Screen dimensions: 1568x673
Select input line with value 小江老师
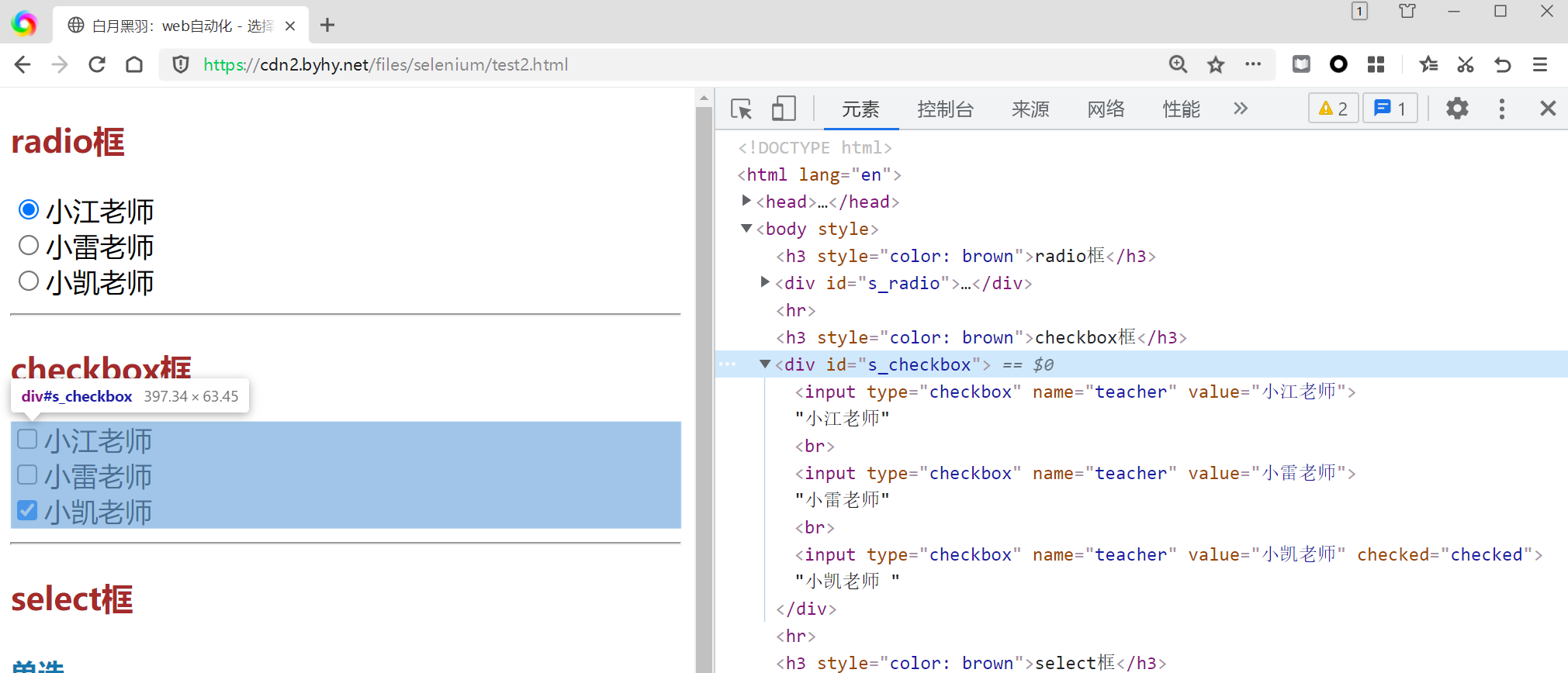[1075, 392]
